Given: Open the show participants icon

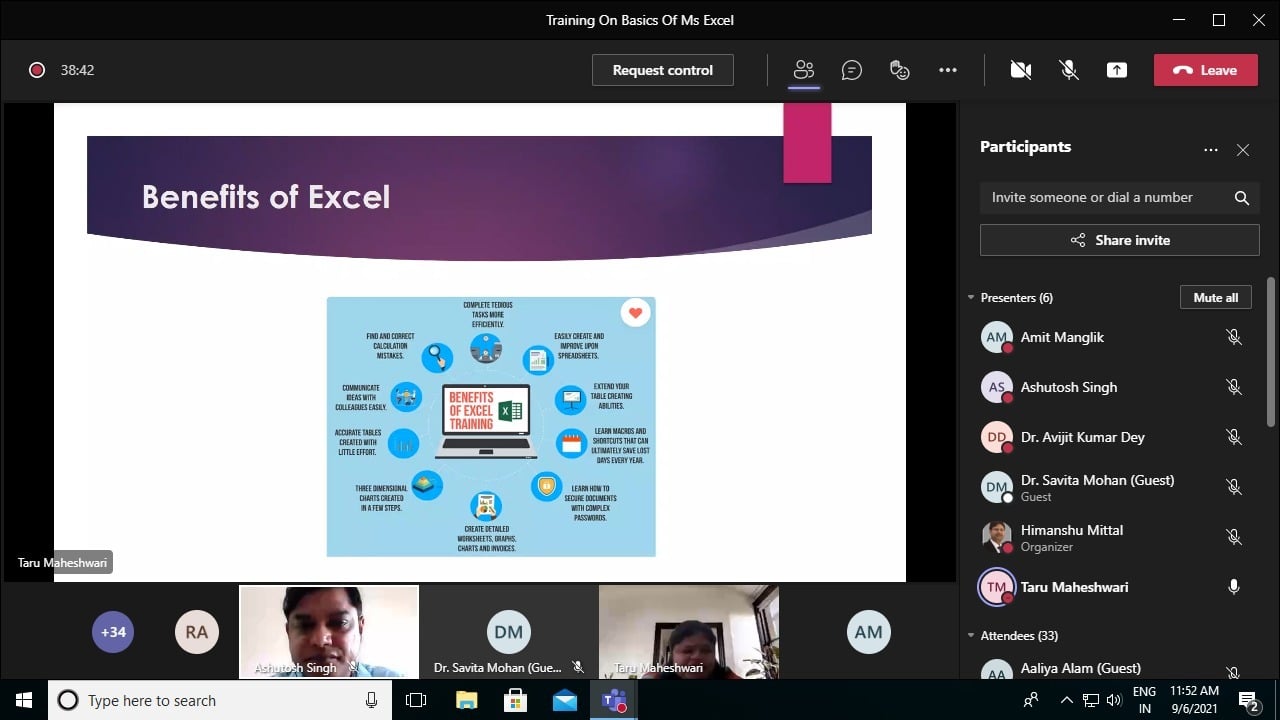Looking at the screenshot, I should click(804, 70).
